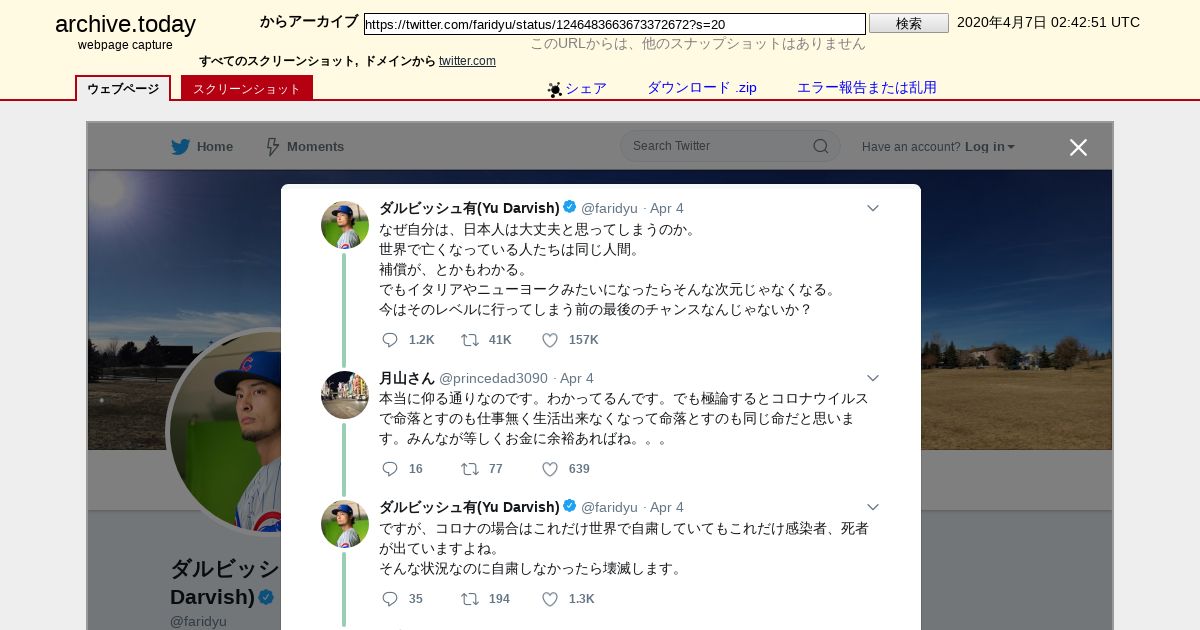Image resolution: width=1200 pixels, height=630 pixels.
Task: Click ダルビッシュ有(Yu Darvish) name on first tweet
Action: tap(469, 208)
